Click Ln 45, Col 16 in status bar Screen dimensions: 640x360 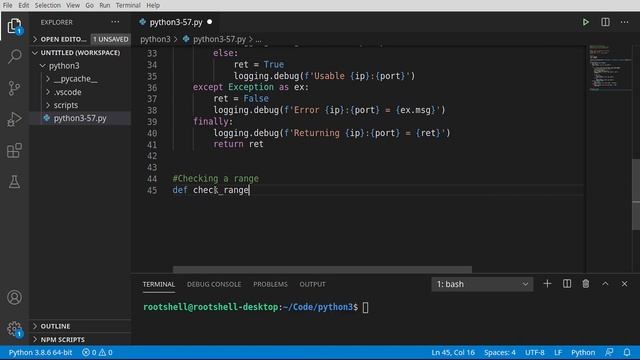(x=453, y=352)
